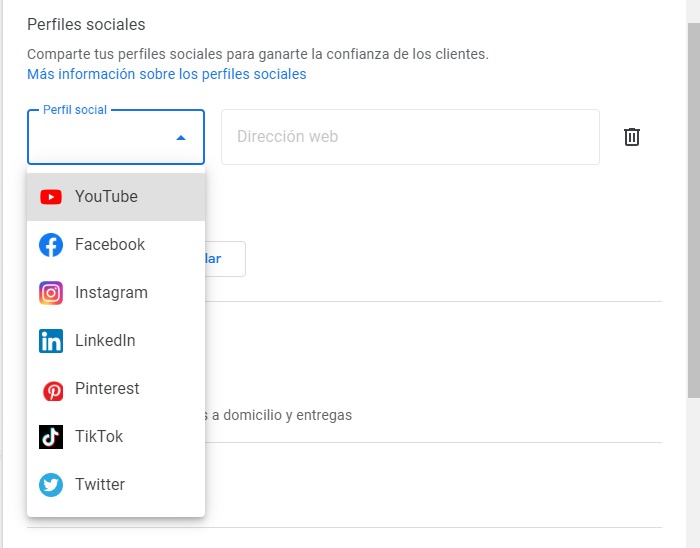Click the Twitter bird icon
This screenshot has height=548, width=700.
pyautogui.click(x=51, y=485)
